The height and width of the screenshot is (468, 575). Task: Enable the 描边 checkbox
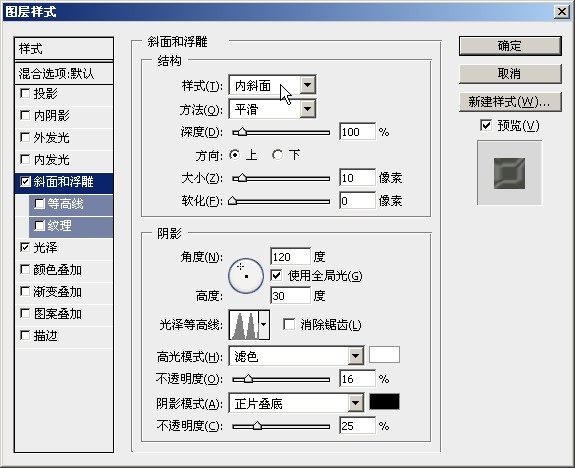(25, 335)
